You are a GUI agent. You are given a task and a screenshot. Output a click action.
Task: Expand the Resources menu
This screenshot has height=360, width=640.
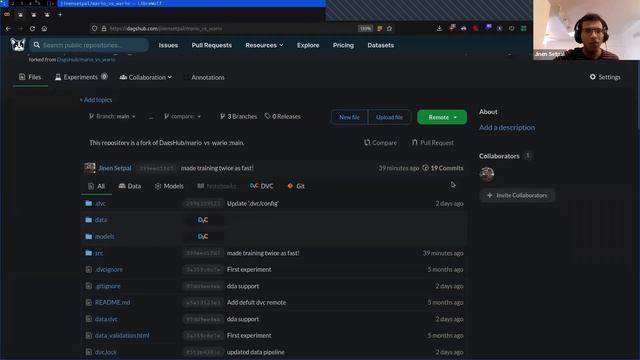[x=264, y=45]
